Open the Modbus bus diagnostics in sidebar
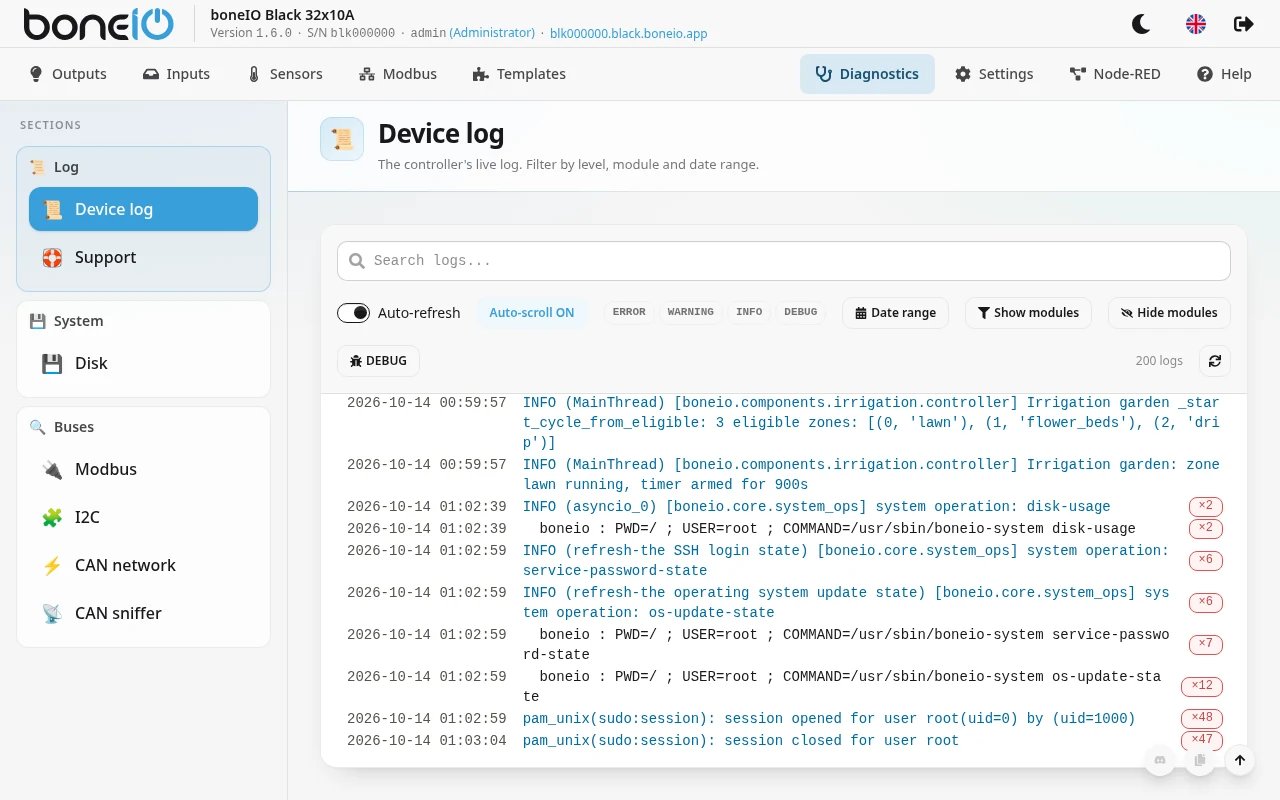 pyautogui.click(x=143, y=470)
